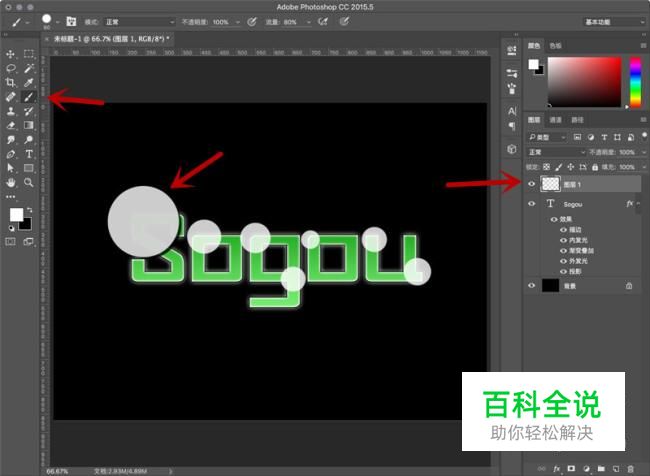Select the Healing Brush bandage tool
This screenshot has height=476, width=650.
(10, 97)
